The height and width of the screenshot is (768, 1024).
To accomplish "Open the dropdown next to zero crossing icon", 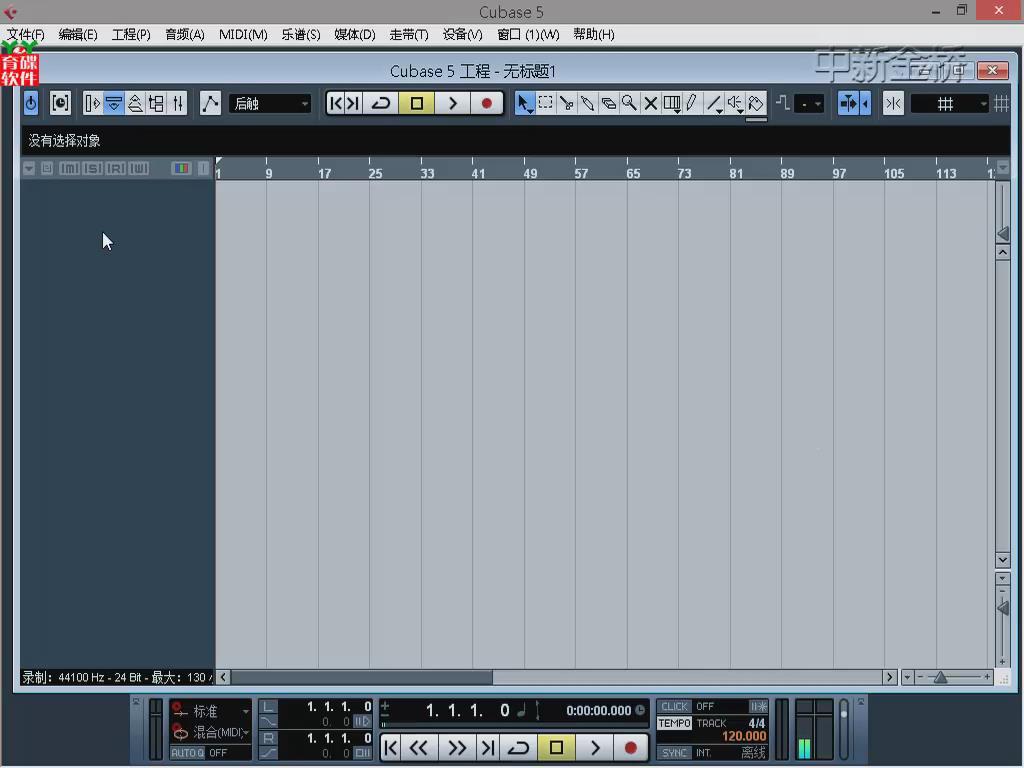I will [810, 104].
